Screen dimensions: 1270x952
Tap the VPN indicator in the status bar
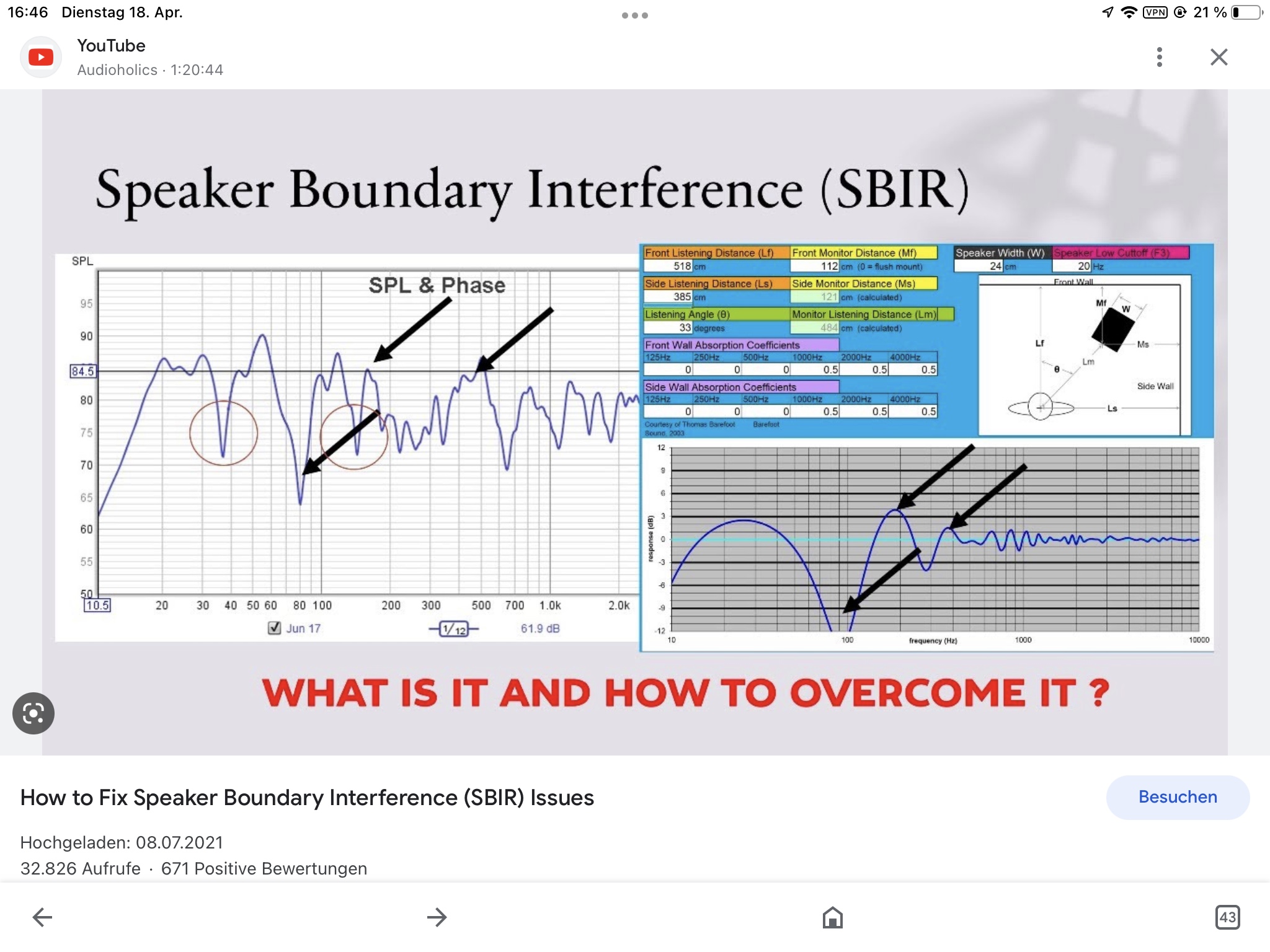pyautogui.click(x=1155, y=12)
